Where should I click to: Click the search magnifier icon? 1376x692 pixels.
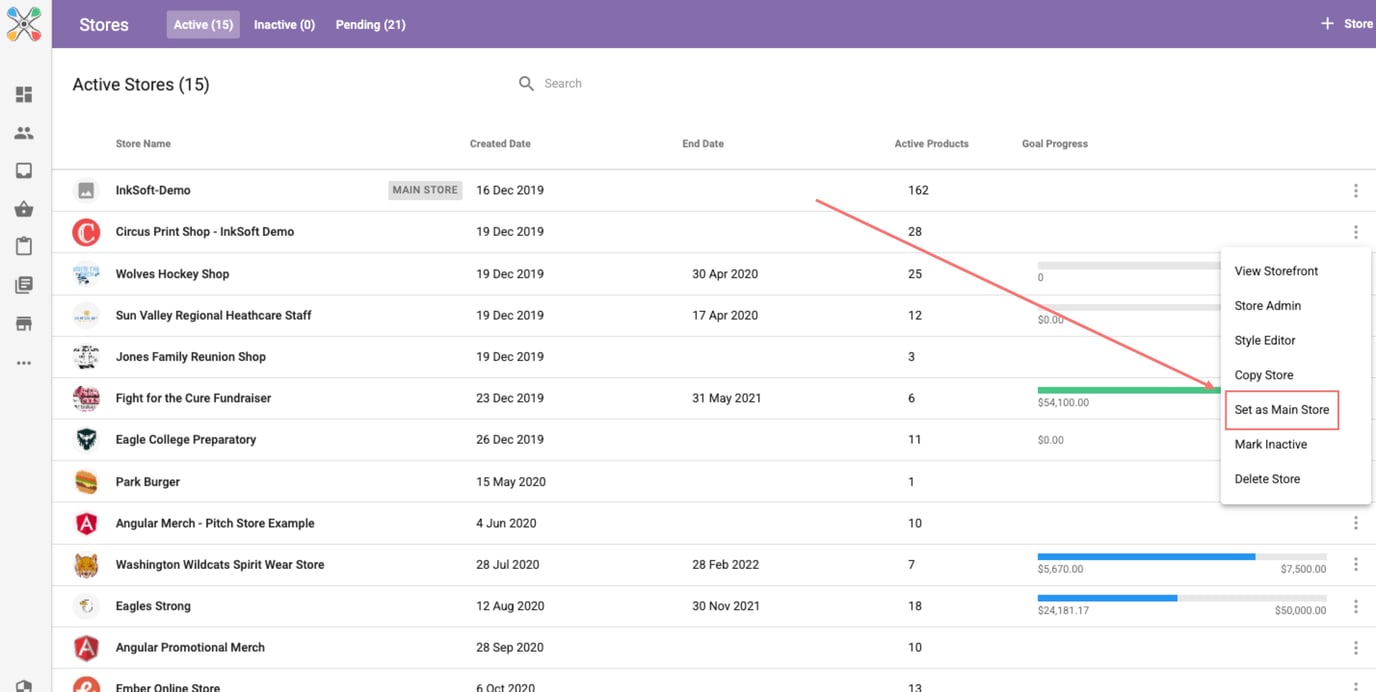tap(526, 84)
